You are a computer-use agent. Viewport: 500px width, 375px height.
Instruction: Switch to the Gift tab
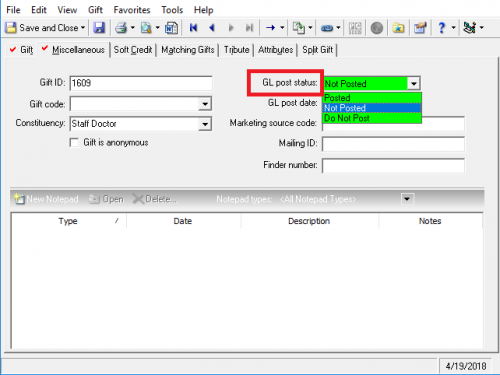21,50
